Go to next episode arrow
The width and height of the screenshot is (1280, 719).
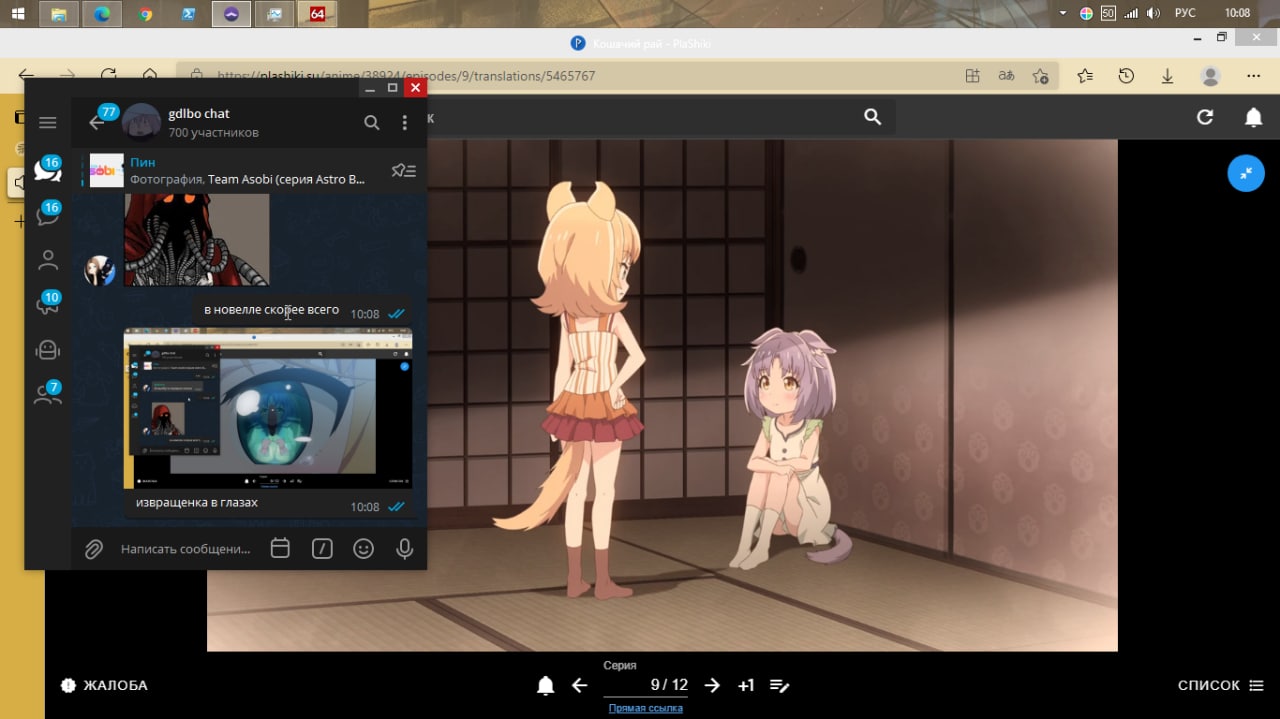712,685
